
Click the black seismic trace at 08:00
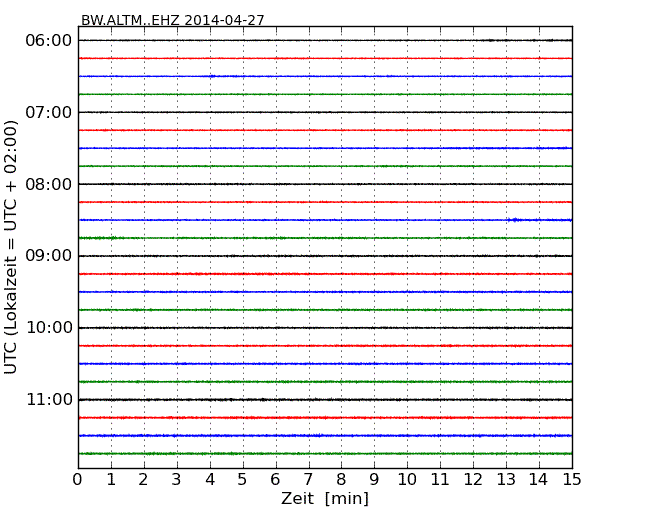coord(325,184)
